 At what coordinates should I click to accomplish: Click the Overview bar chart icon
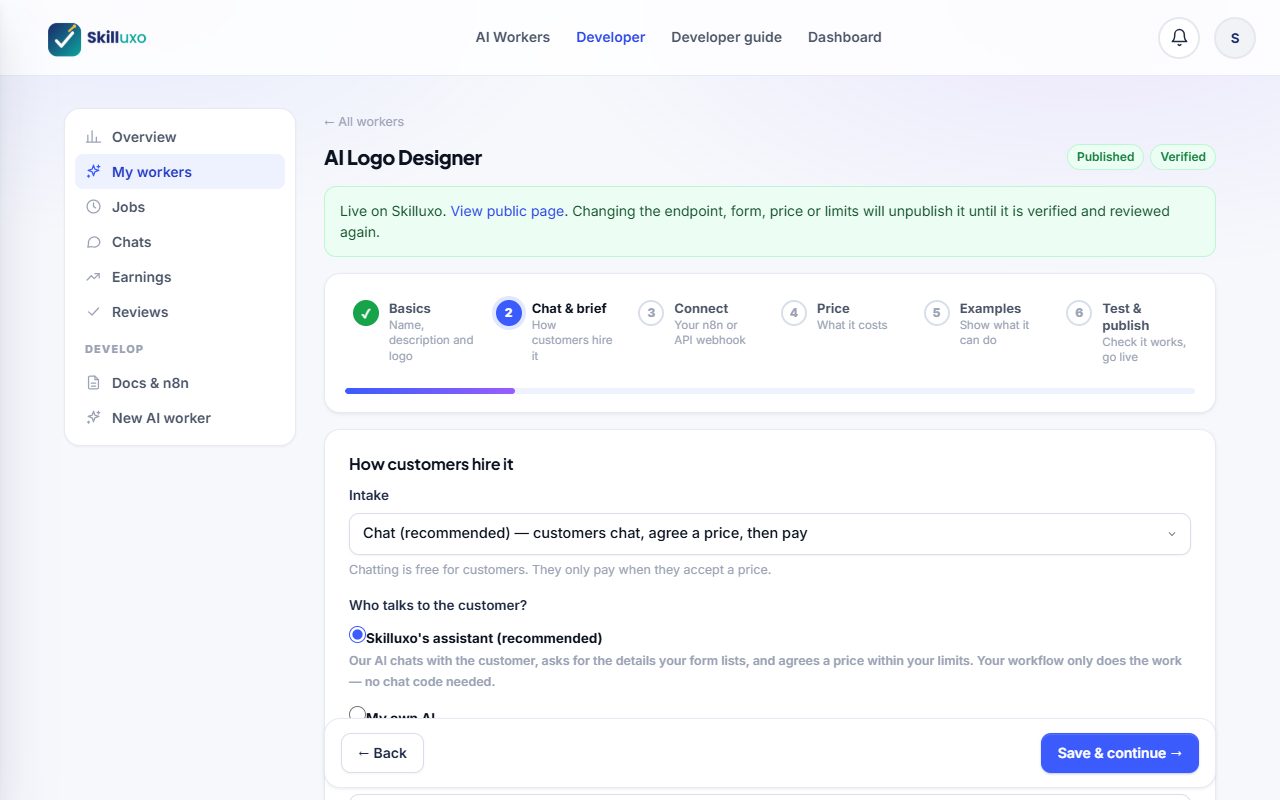pos(93,137)
